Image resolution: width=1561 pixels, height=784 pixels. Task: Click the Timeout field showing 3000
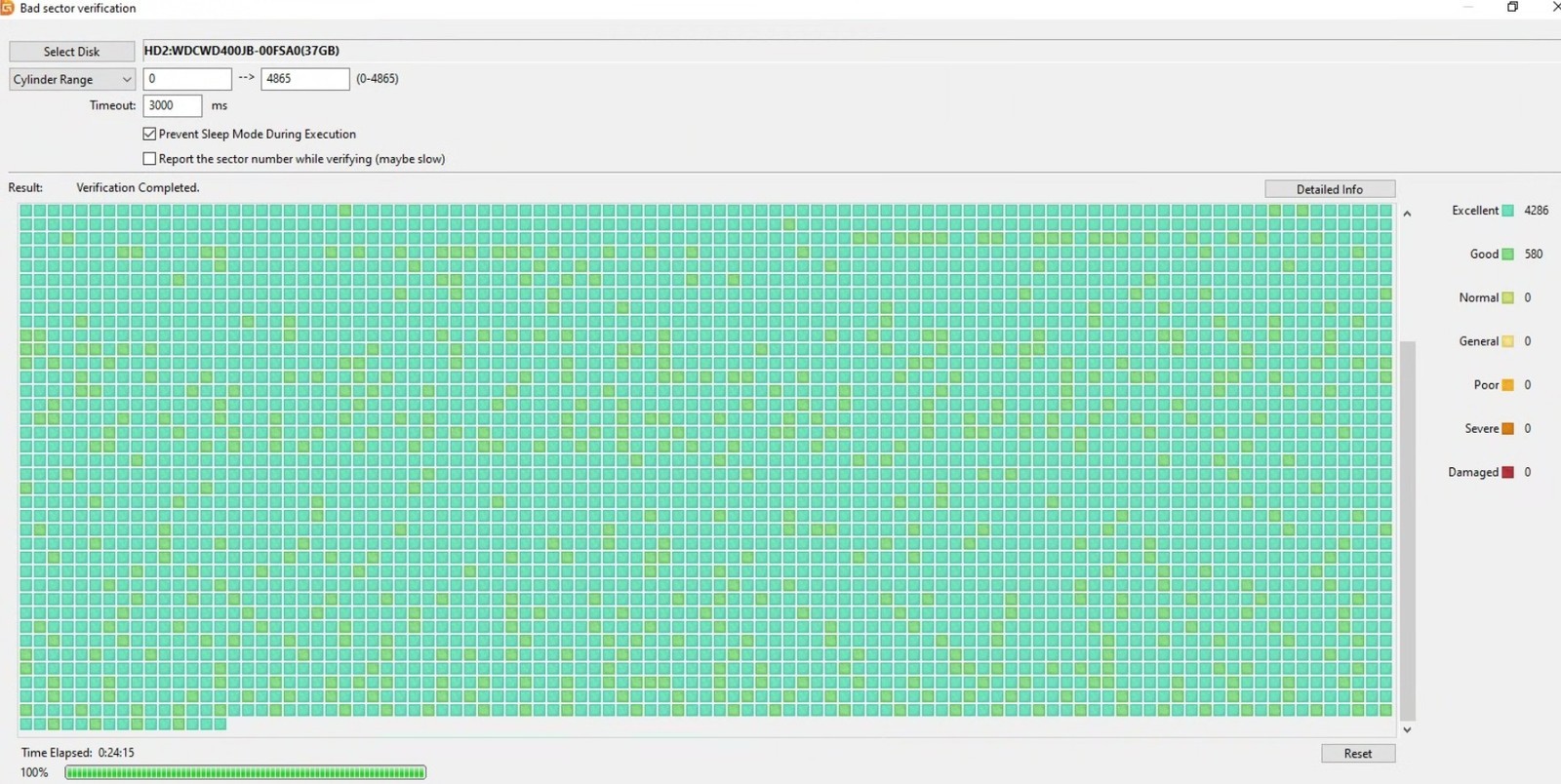pyautogui.click(x=172, y=105)
